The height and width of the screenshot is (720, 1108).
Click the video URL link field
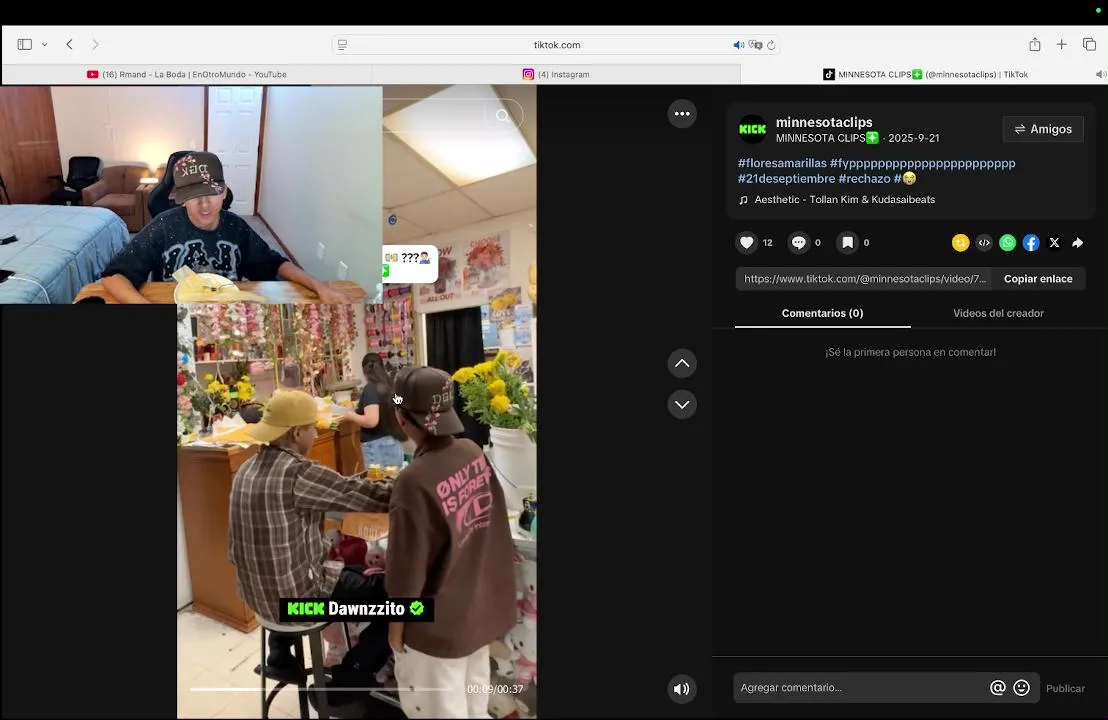pos(864,279)
